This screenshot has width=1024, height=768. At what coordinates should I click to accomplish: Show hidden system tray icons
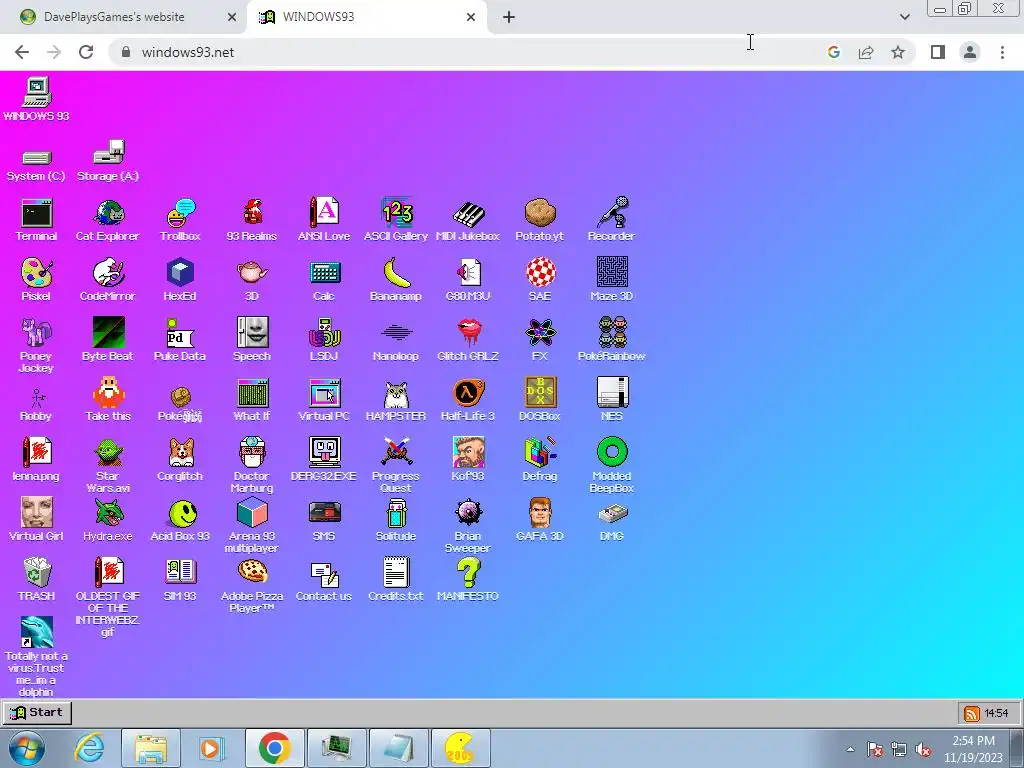[850, 749]
